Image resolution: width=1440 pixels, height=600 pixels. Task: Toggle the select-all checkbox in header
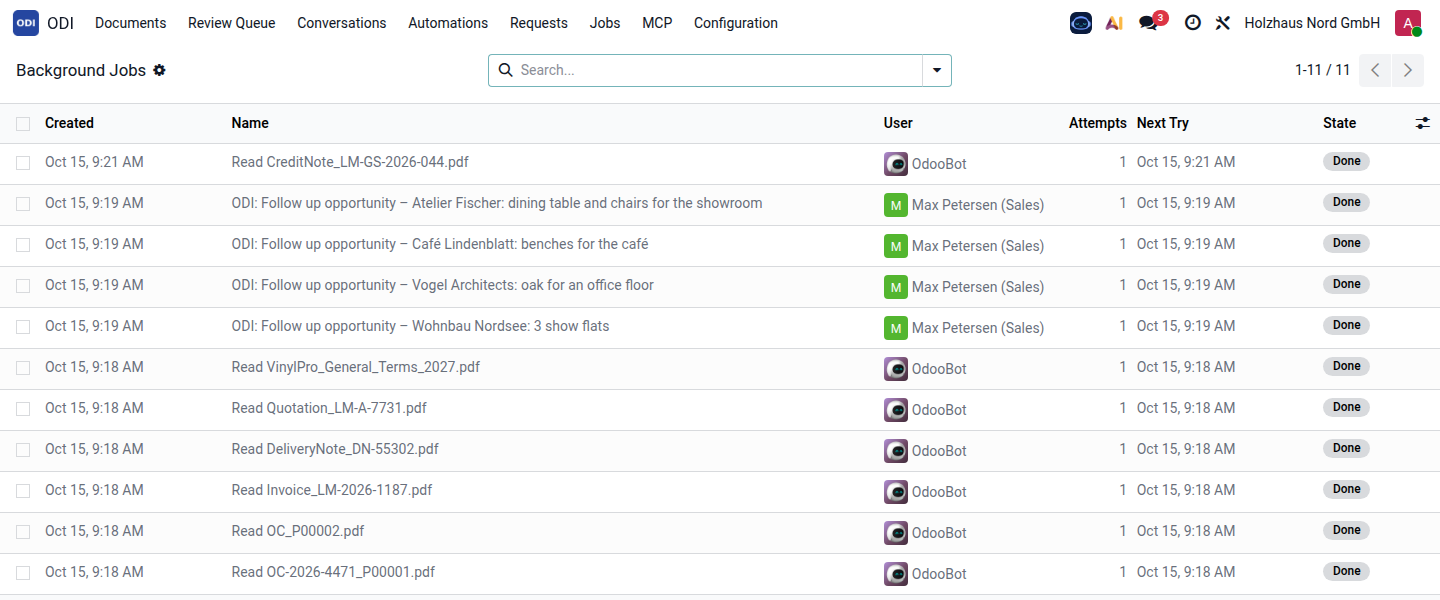pyautogui.click(x=23, y=124)
